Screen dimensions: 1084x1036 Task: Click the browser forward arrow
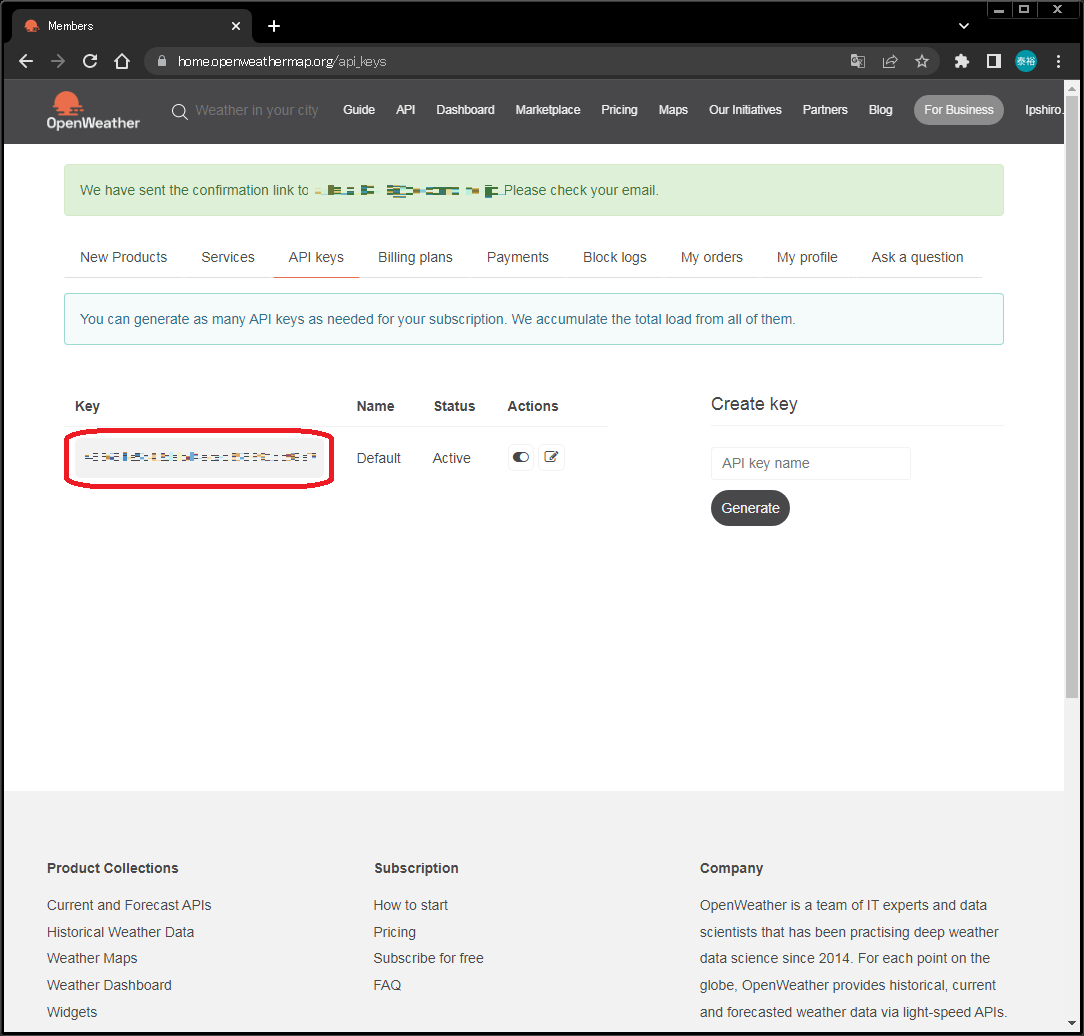click(58, 62)
